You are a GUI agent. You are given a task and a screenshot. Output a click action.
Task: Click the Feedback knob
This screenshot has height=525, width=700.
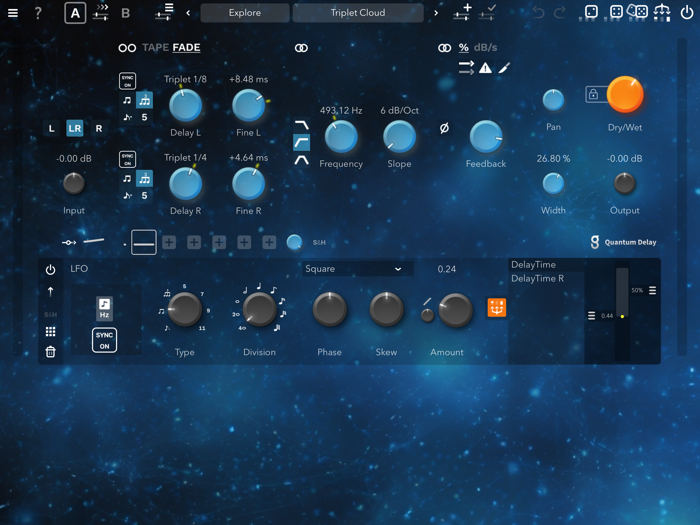click(486, 137)
